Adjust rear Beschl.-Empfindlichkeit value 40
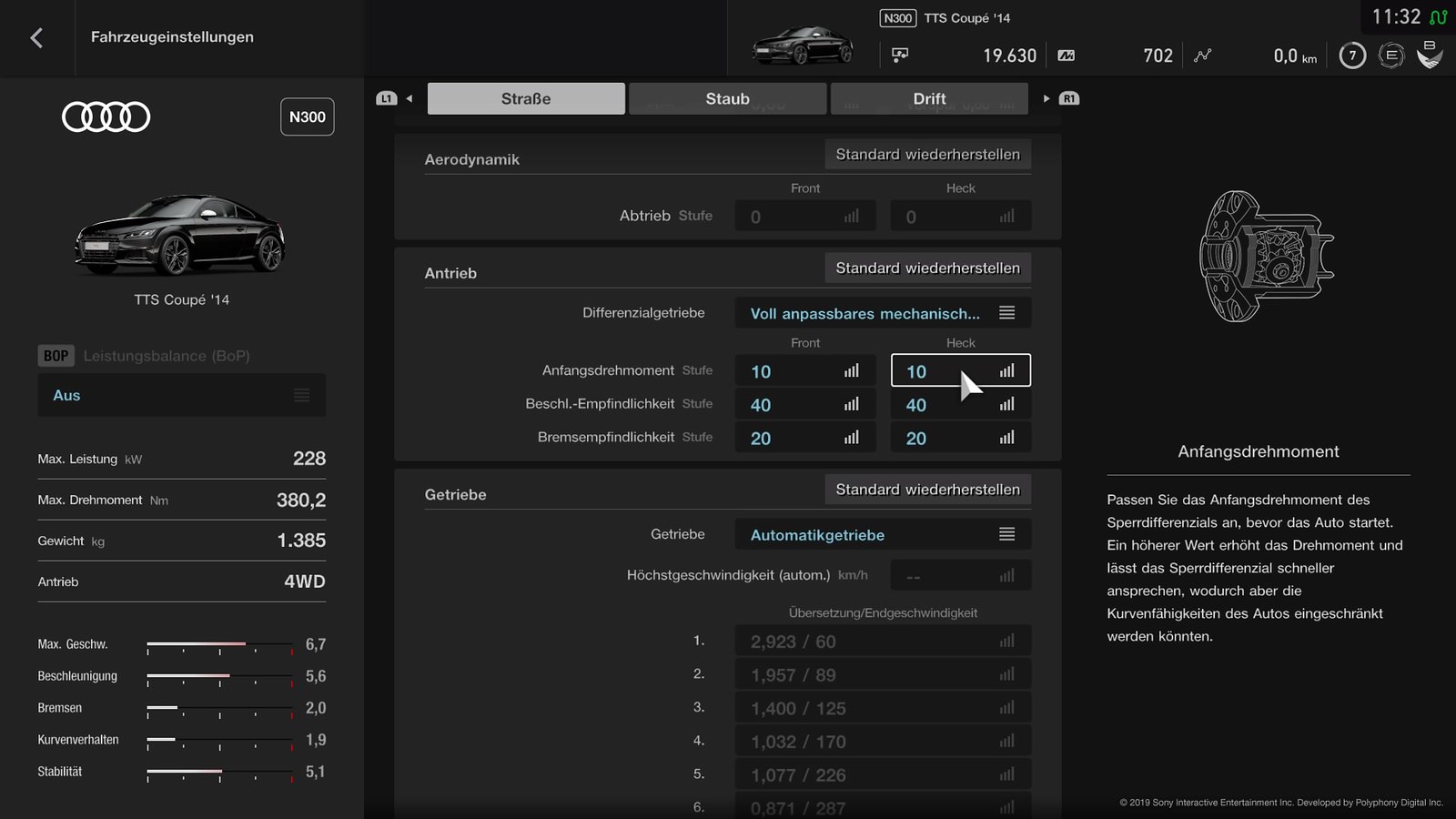This screenshot has width=1456, height=819. click(960, 404)
